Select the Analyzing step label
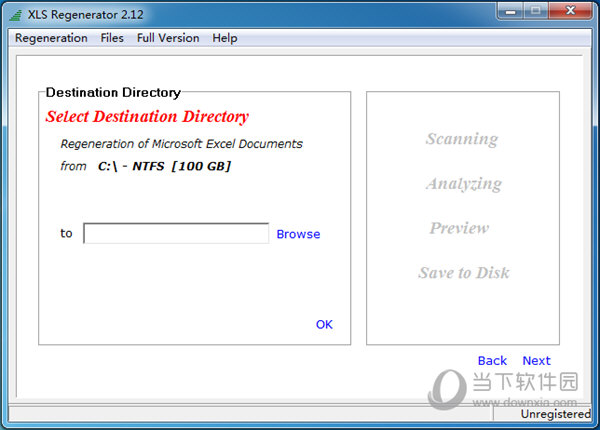 point(463,184)
